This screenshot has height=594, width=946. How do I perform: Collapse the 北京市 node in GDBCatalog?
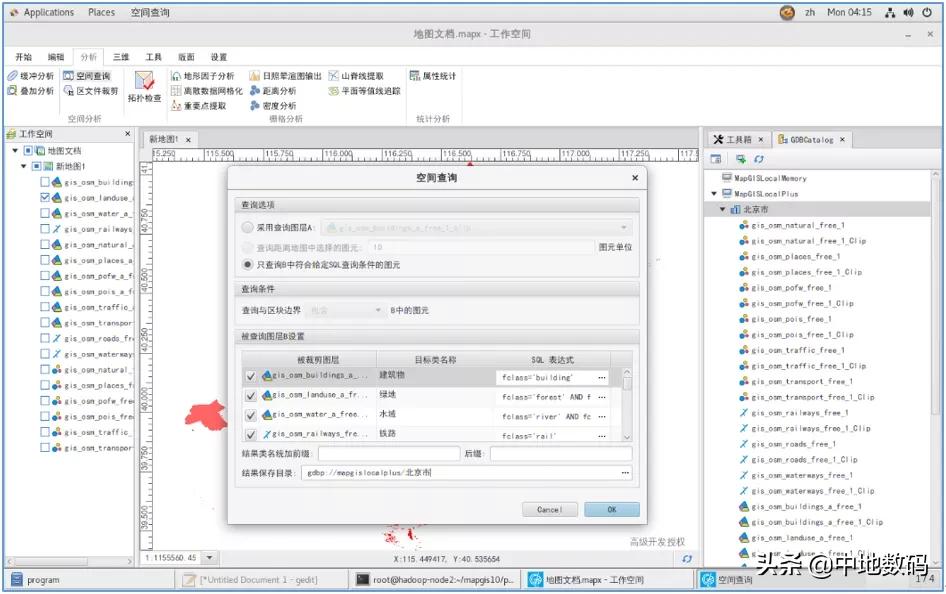pos(722,210)
